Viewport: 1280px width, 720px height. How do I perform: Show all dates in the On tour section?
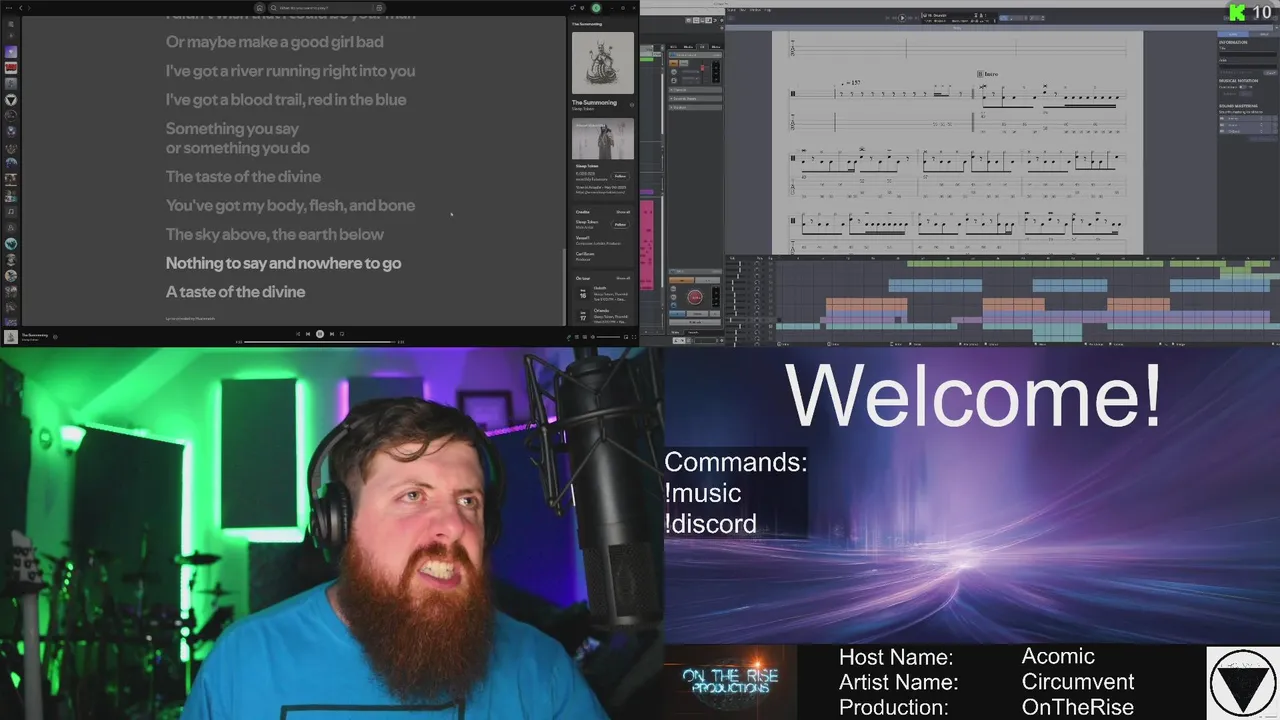pyautogui.click(x=623, y=278)
